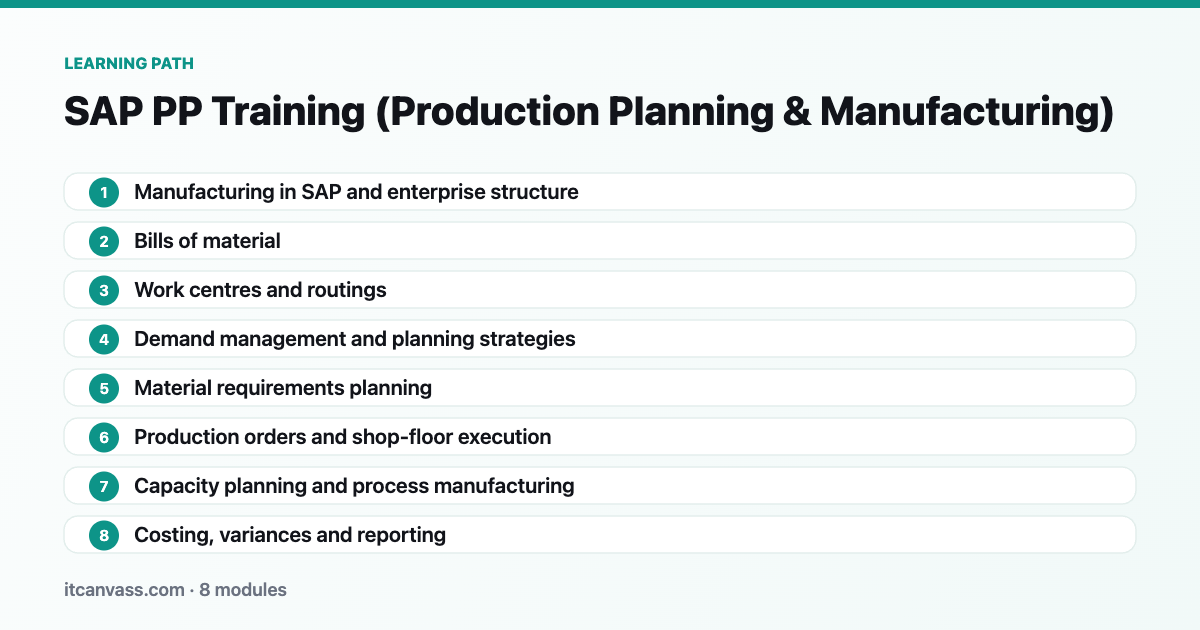
Task: Click the number 2 badge beside Bills of material
Action: (x=103, y=241)
